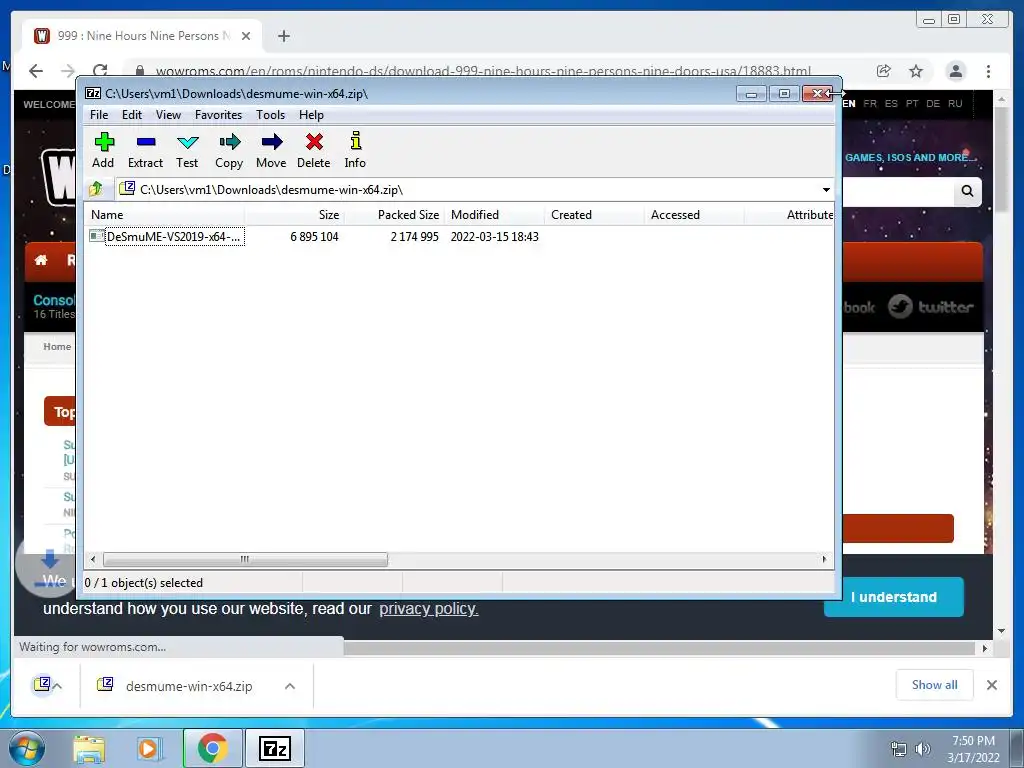Close the Chrome downloads bar
Viewport: 1024px width, 768px height.
pyautogui.click(x=991, y=684)
